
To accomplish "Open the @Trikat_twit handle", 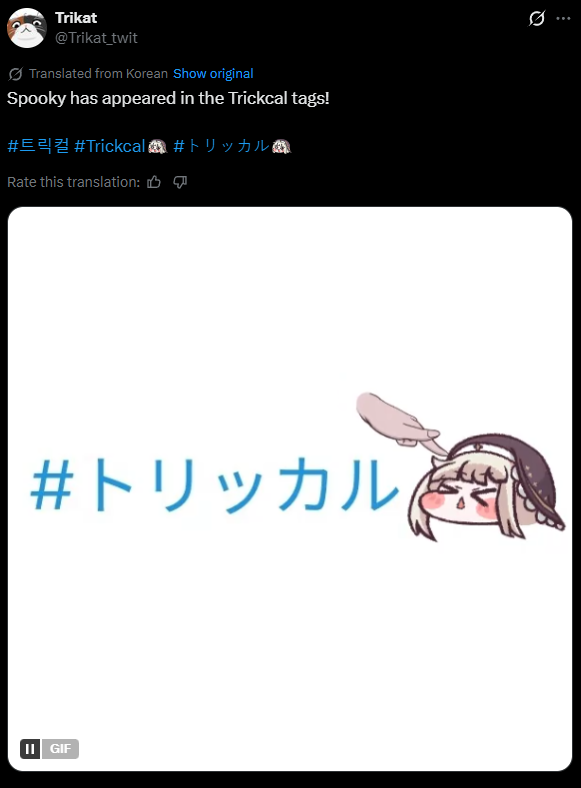I will coord(96,38).
